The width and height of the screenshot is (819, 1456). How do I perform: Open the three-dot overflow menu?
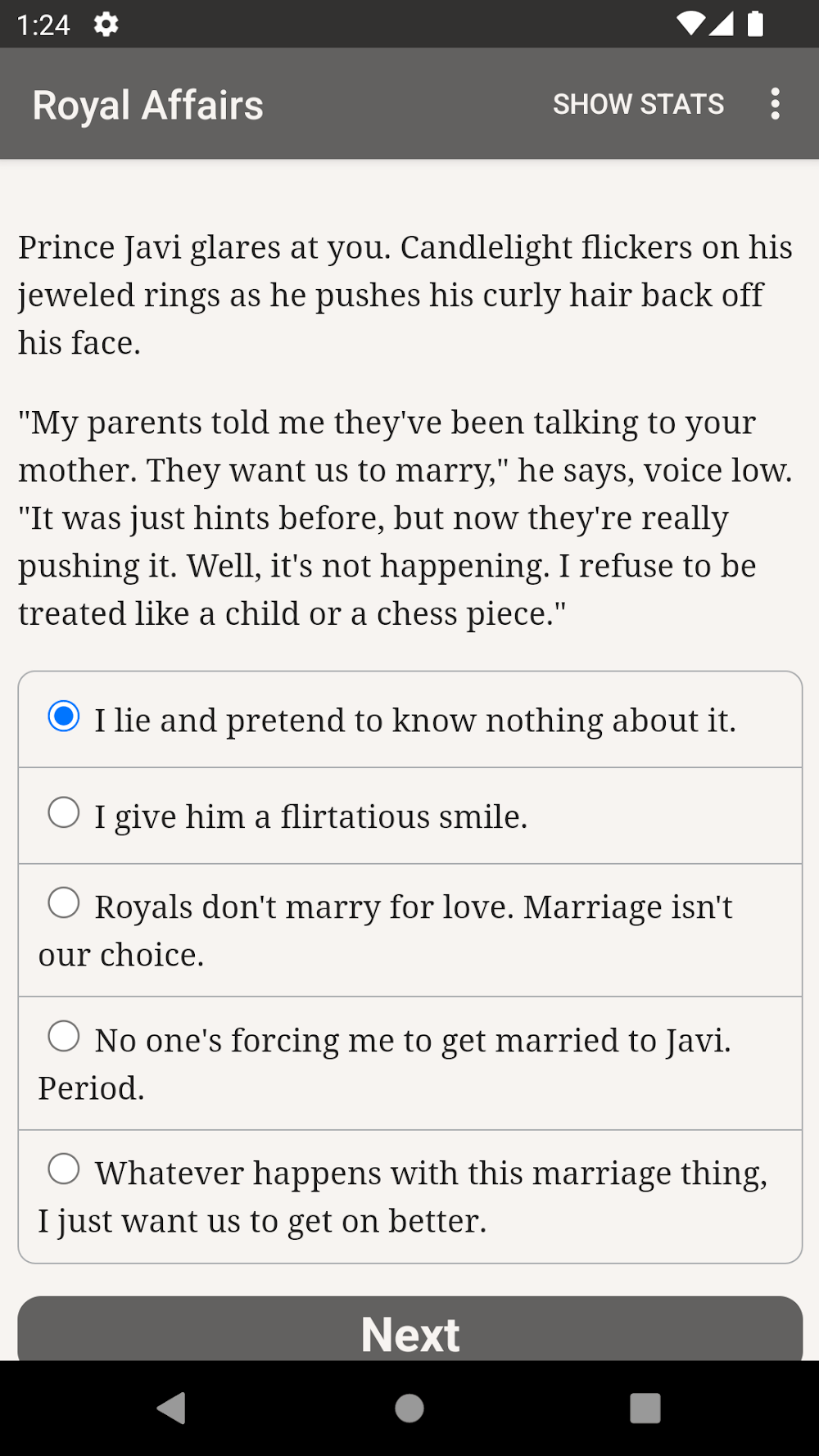click(775, 104)
